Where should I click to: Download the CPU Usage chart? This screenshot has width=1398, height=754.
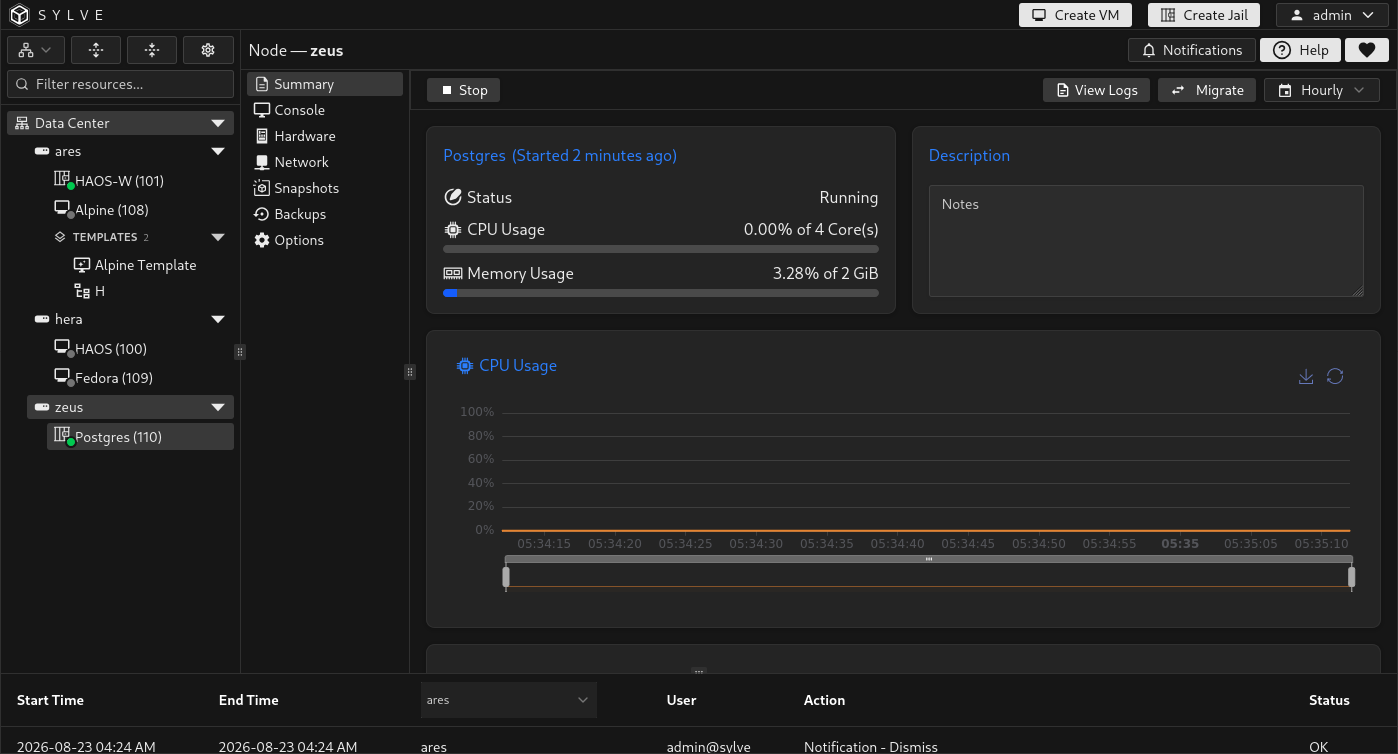pyautogui.click(x=1305, y=377)
